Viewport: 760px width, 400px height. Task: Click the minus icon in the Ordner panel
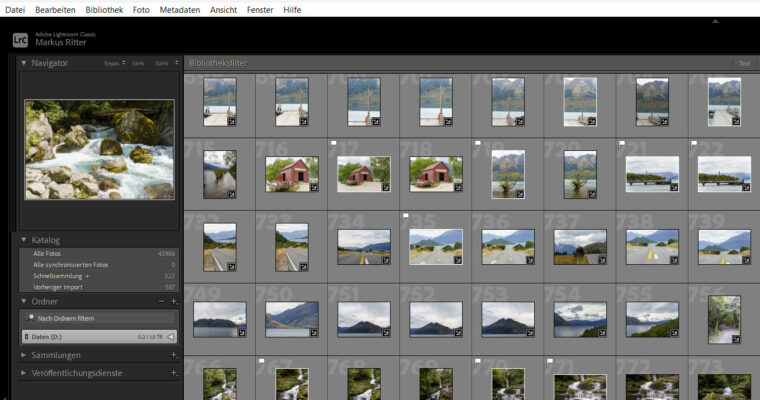pyautogui.click(x=161, y=301)
